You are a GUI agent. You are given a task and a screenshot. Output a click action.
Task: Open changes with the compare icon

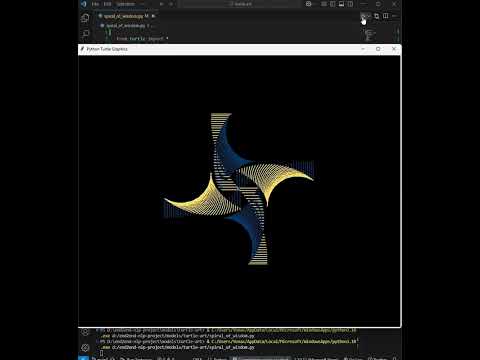point(377,16)
